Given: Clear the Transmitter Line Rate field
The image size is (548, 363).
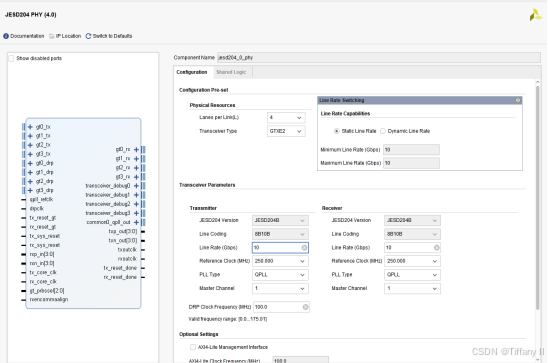Looking at the screenshot, I should (304, 248).
